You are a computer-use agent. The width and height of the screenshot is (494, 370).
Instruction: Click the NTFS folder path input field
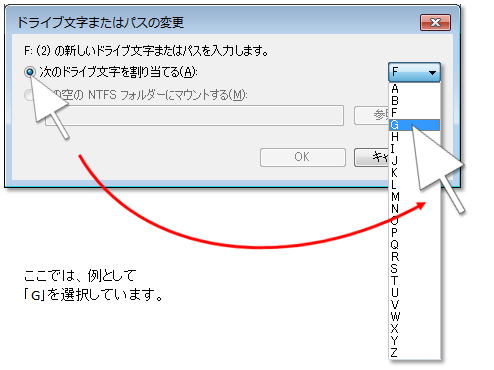coord(195,115)
